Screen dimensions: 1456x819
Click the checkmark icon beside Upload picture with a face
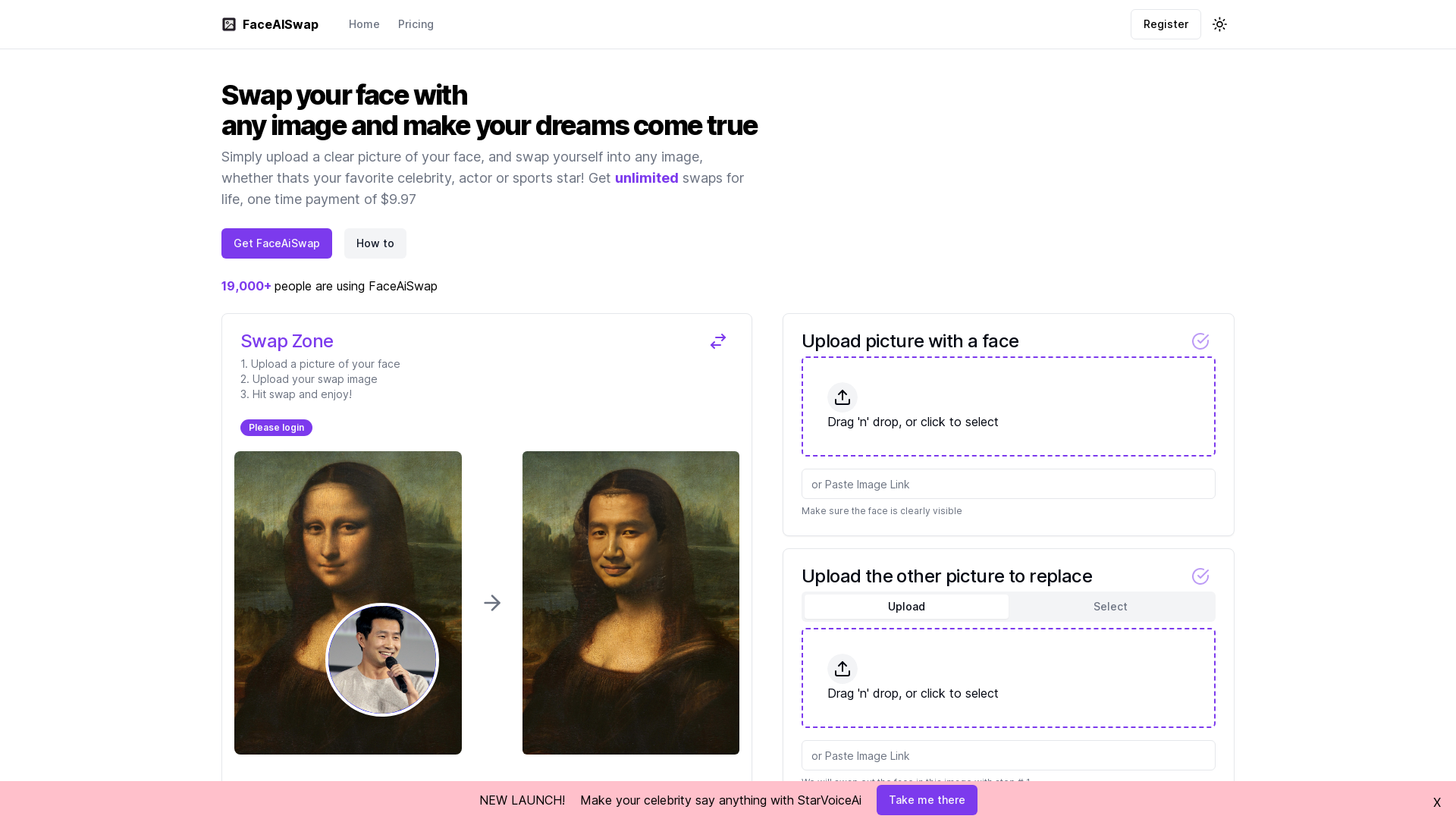(1200, 341)
